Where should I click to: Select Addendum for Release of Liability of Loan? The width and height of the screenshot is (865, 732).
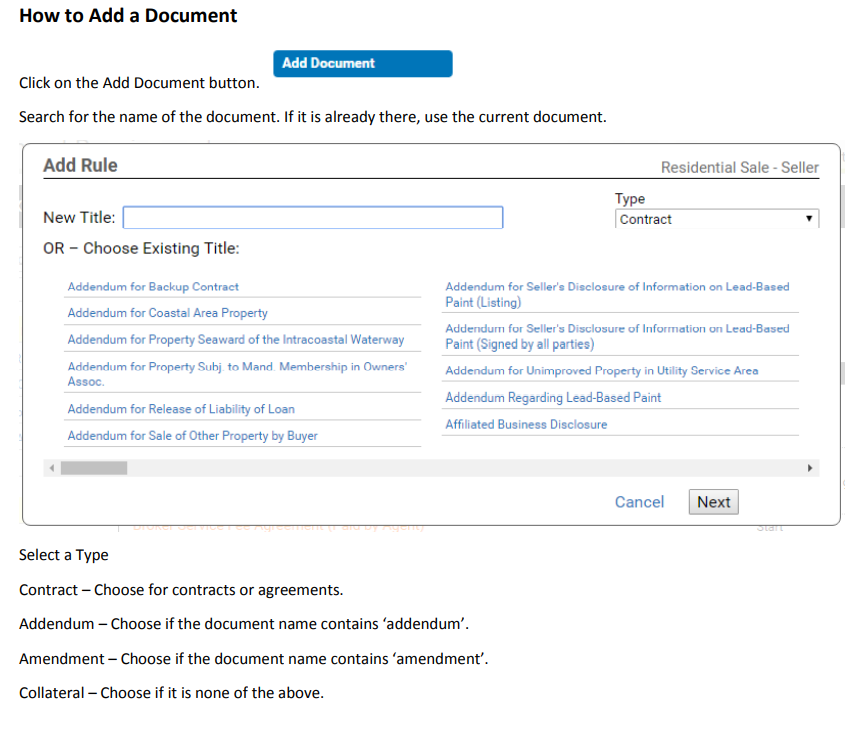(180, 409)
